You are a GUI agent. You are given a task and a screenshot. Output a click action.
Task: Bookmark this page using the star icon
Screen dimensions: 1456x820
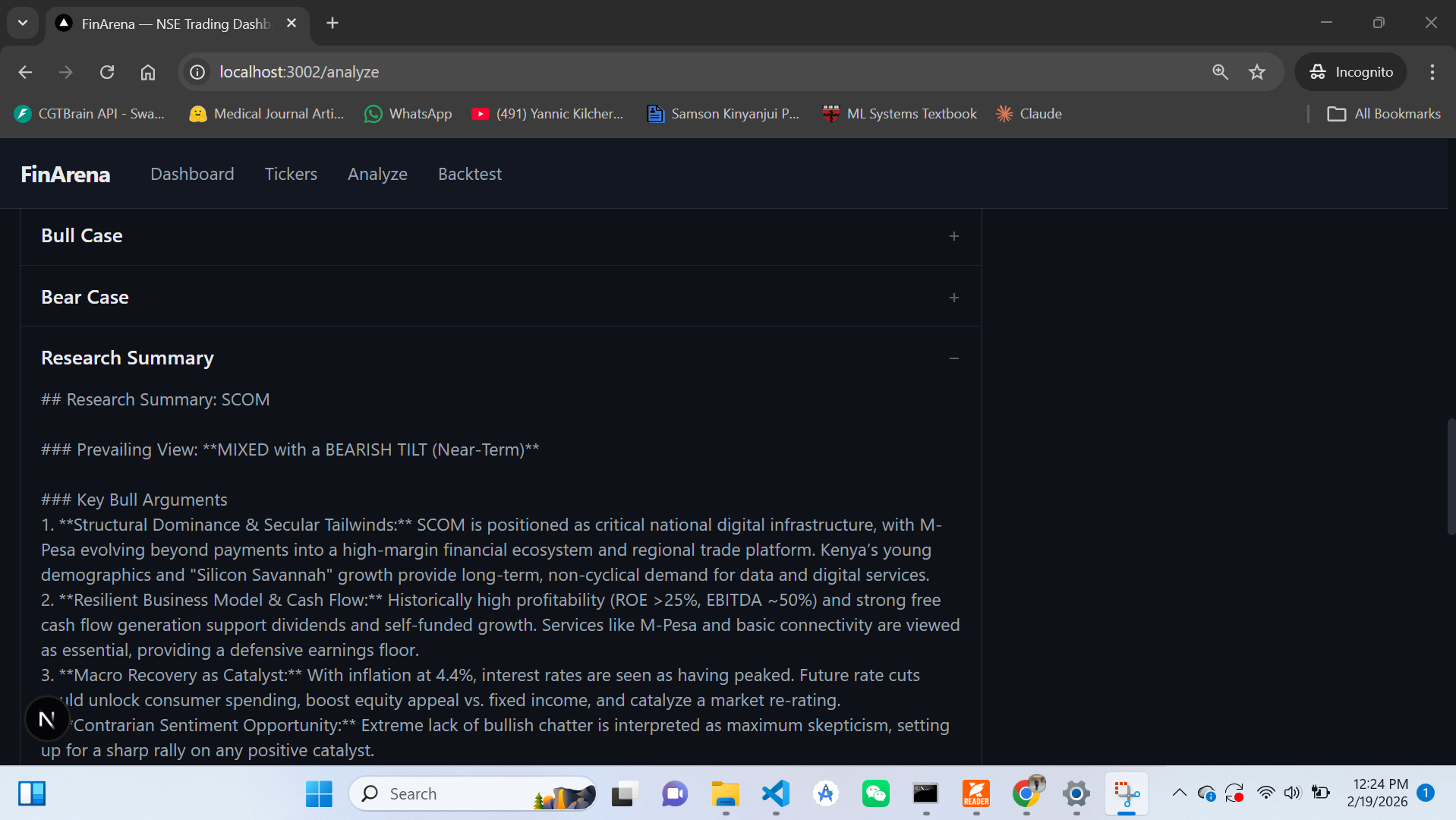[x=1256, y=71]
